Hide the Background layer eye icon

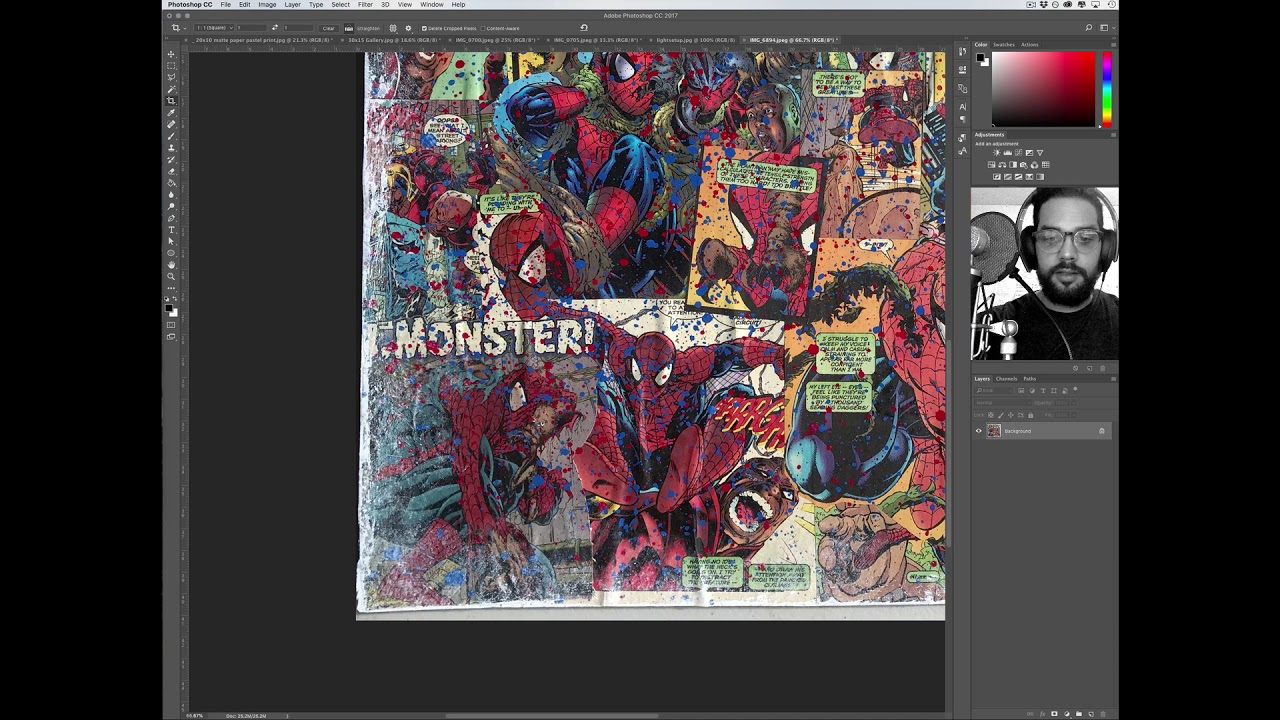(x=979, y=431)
